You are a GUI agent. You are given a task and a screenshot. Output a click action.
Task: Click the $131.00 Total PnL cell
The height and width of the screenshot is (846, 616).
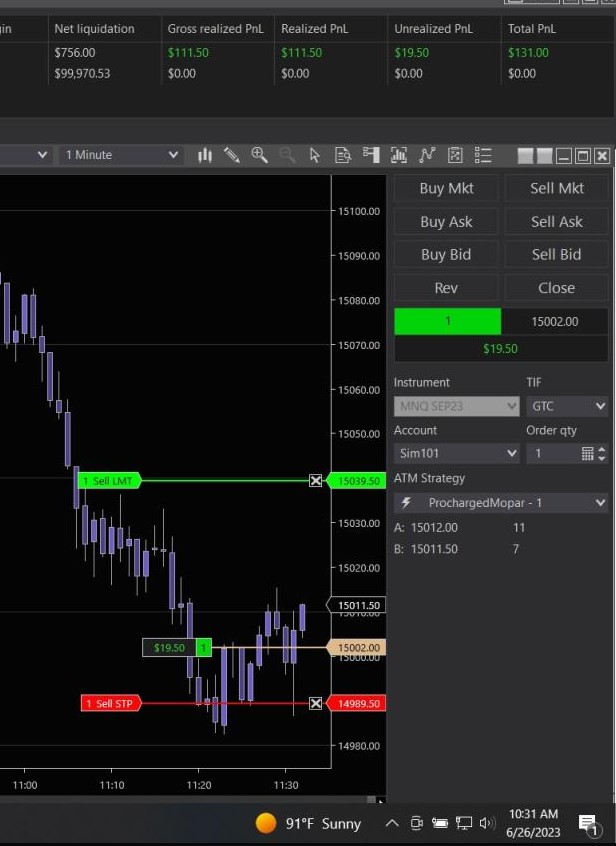pyautogui.click(x=528, y=53)
